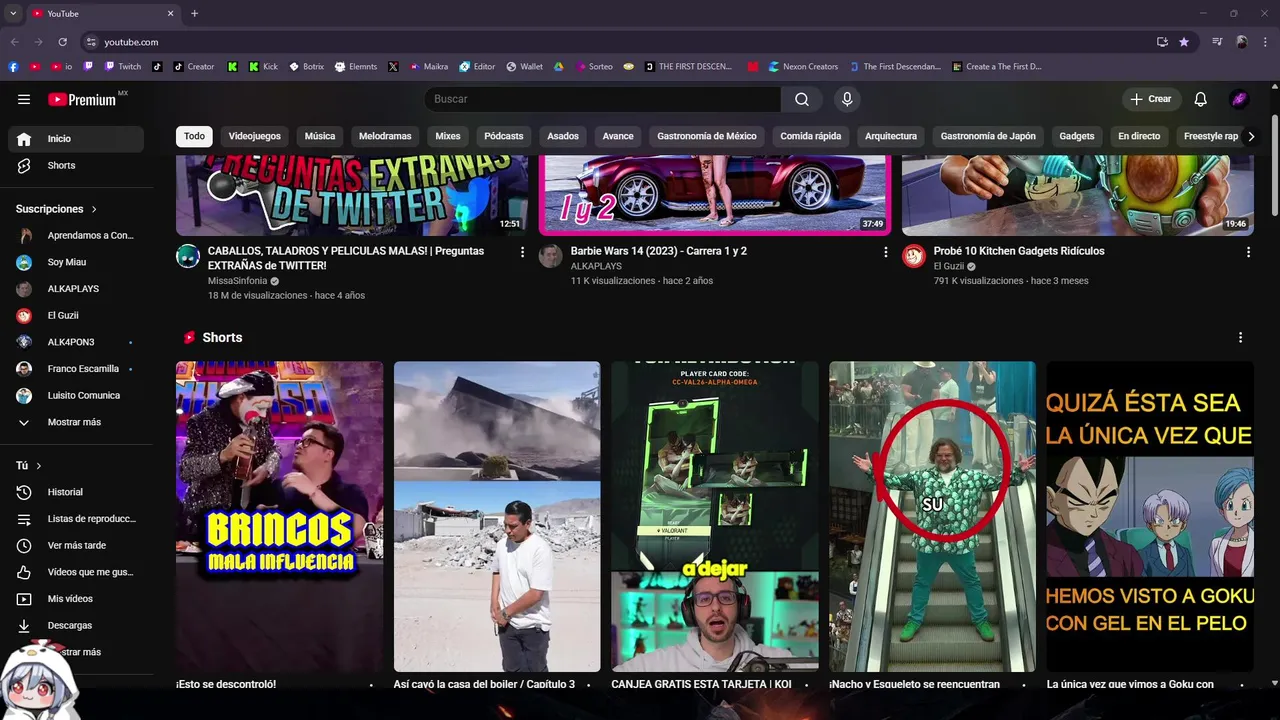The height and width of the screenshot is (720, 1280).
Task: Open Shorts in the sidebar
Action: click(x=76, y=165)
